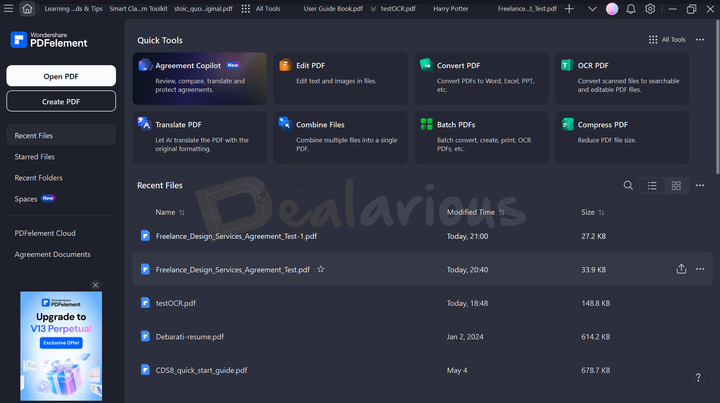
Task: Open the notifications bell
Action: point(631,9)
